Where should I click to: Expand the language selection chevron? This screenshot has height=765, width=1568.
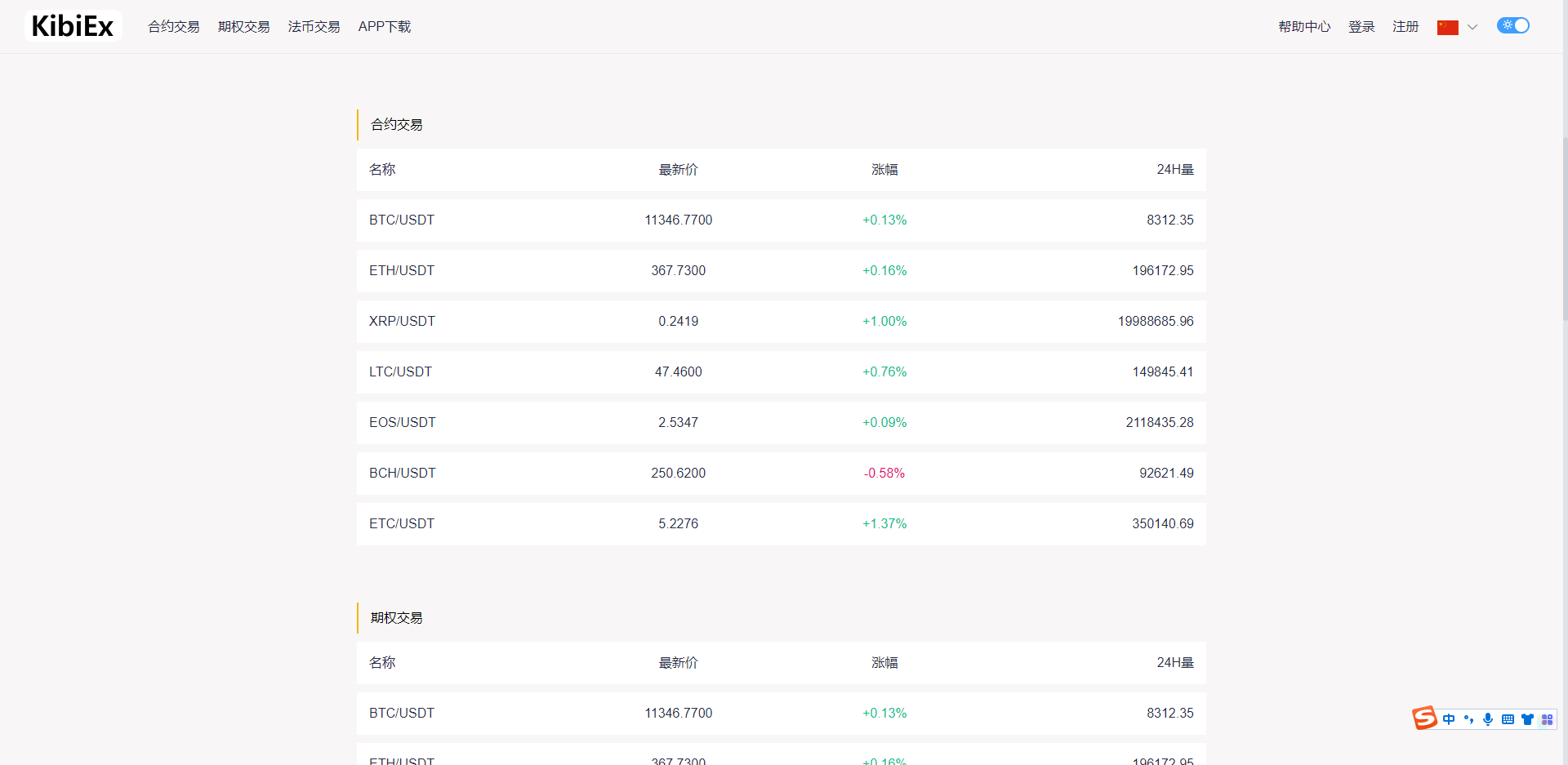coord(1472,27)
